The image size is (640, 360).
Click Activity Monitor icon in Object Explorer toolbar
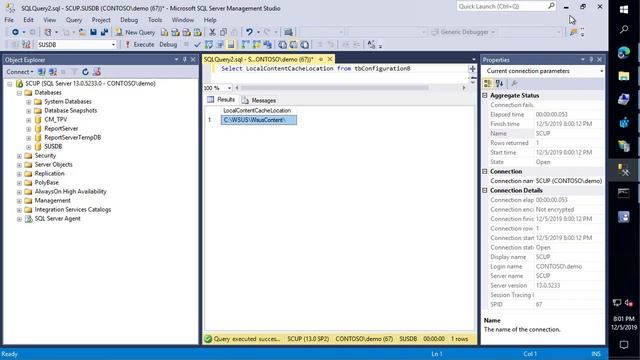point(97,72)
